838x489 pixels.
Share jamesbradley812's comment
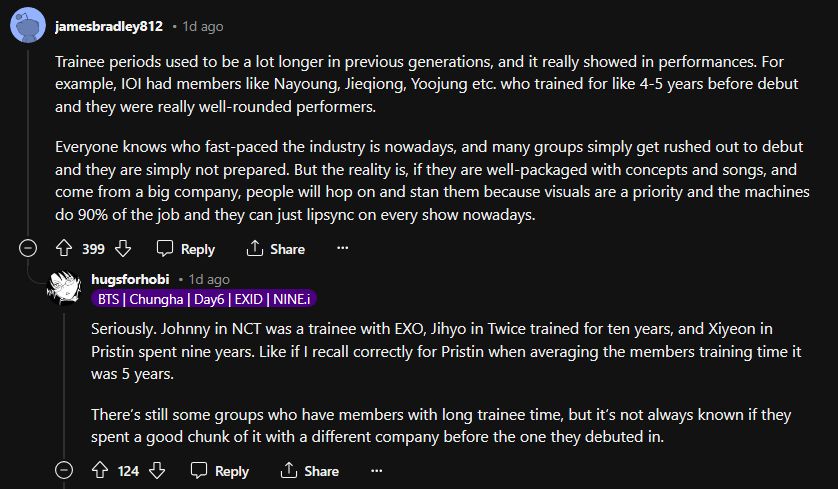point(276,248)
